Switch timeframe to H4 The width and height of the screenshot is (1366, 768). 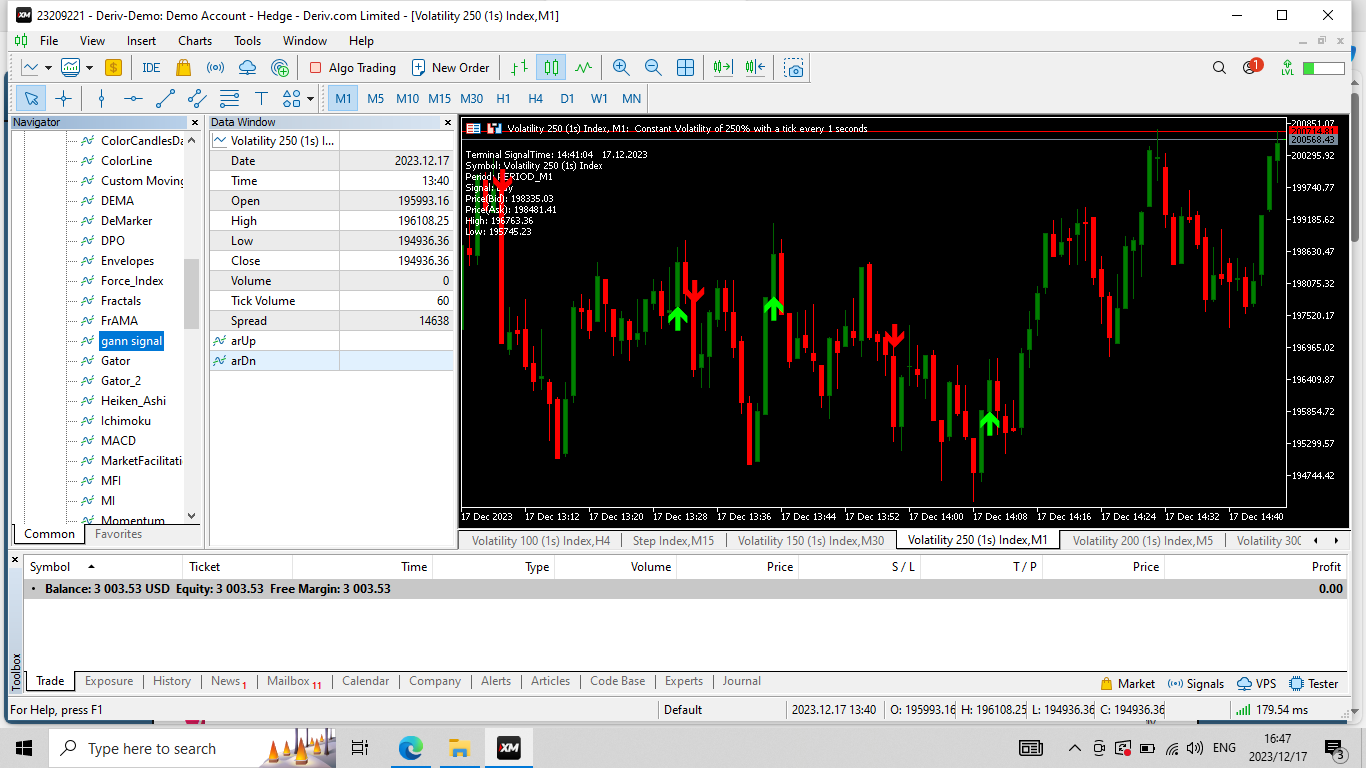535,98
